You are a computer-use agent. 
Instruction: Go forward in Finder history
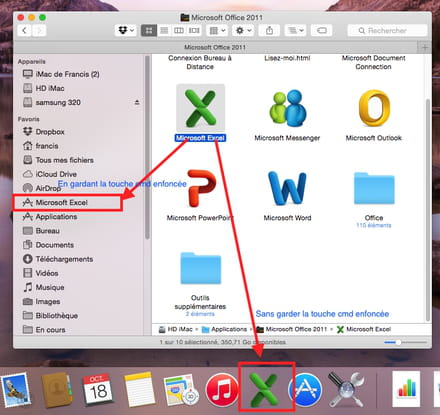coord(39,31)
